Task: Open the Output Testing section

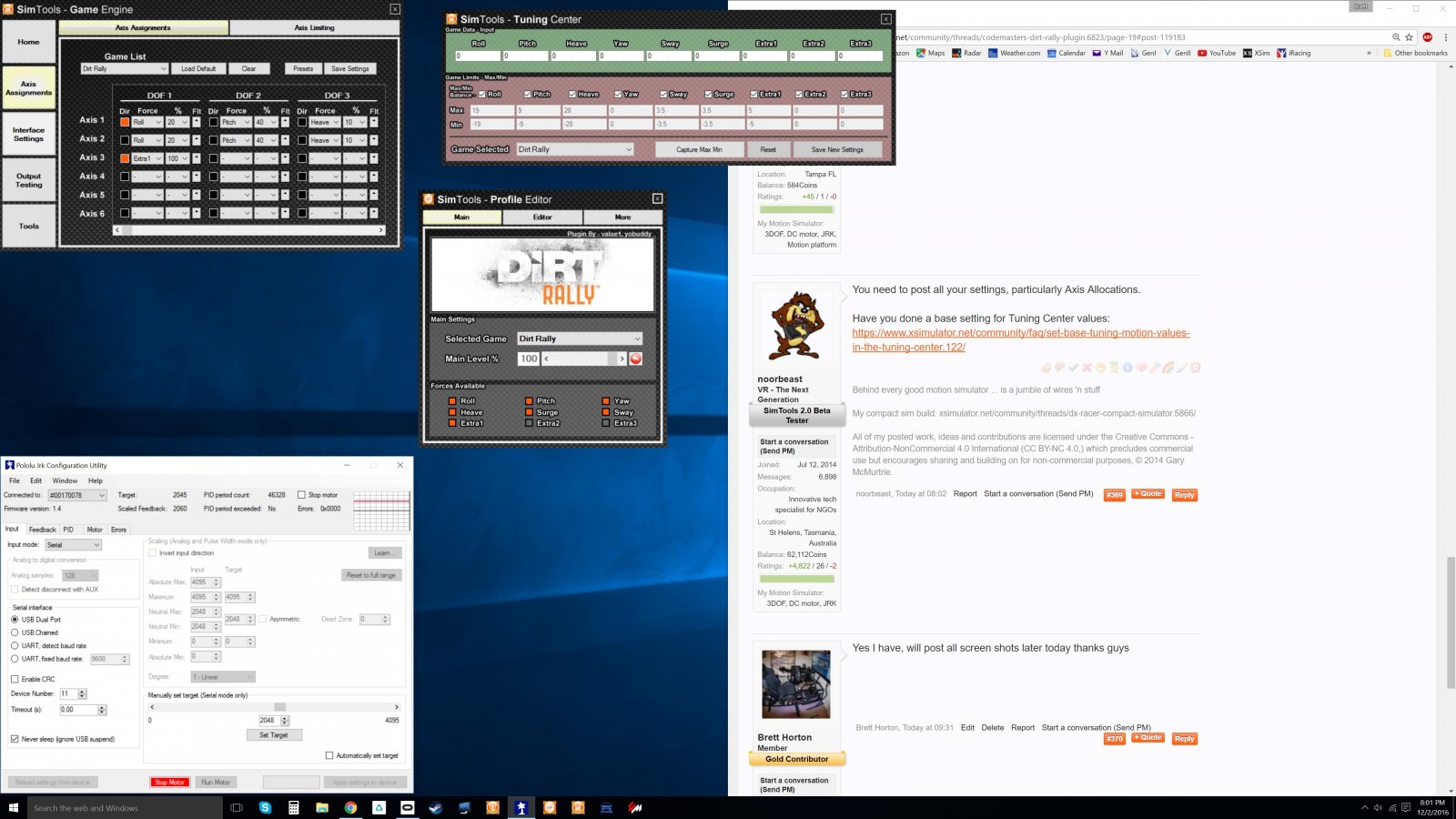Action: (x=28, y=180)
